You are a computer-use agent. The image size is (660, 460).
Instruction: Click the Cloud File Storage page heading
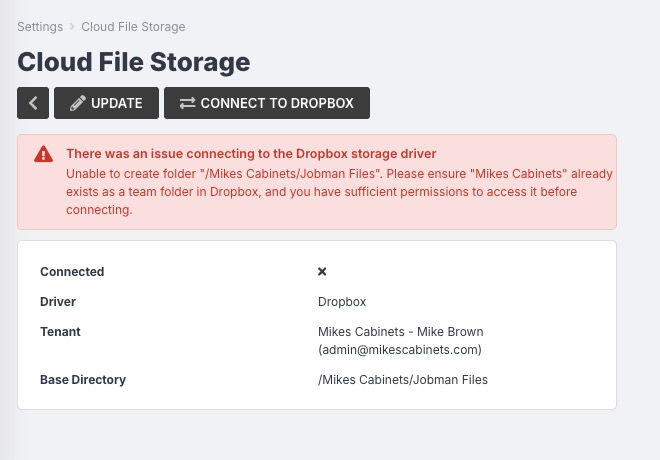click(134, 62)
